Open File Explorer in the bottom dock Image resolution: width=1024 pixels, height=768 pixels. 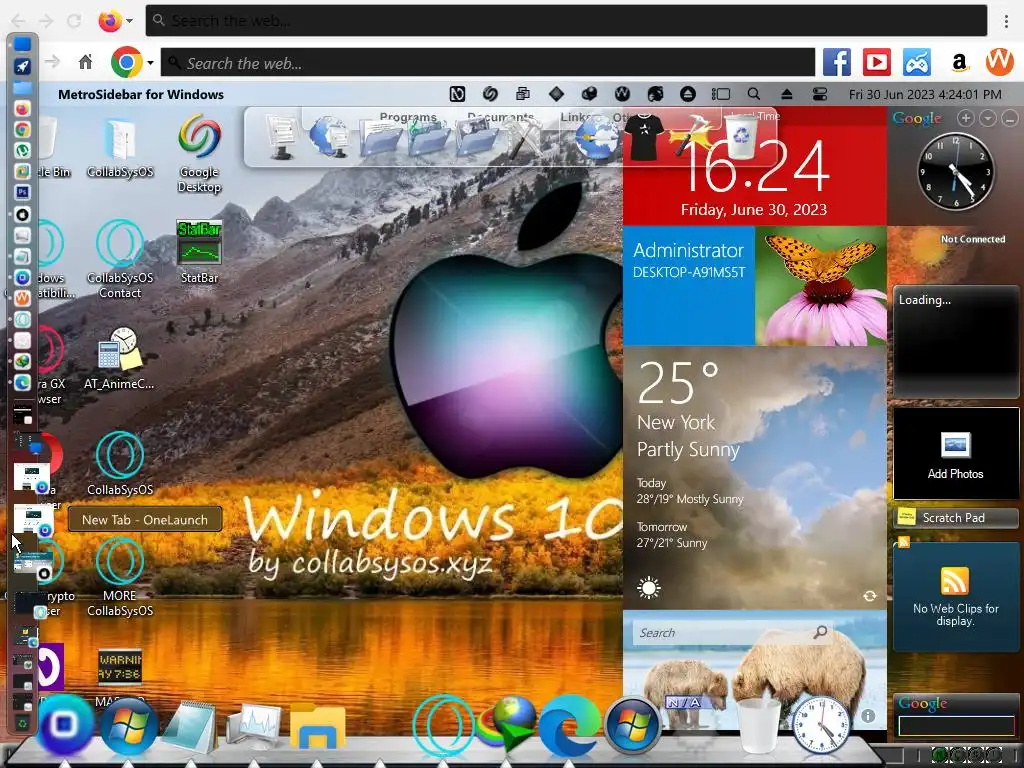317,728
